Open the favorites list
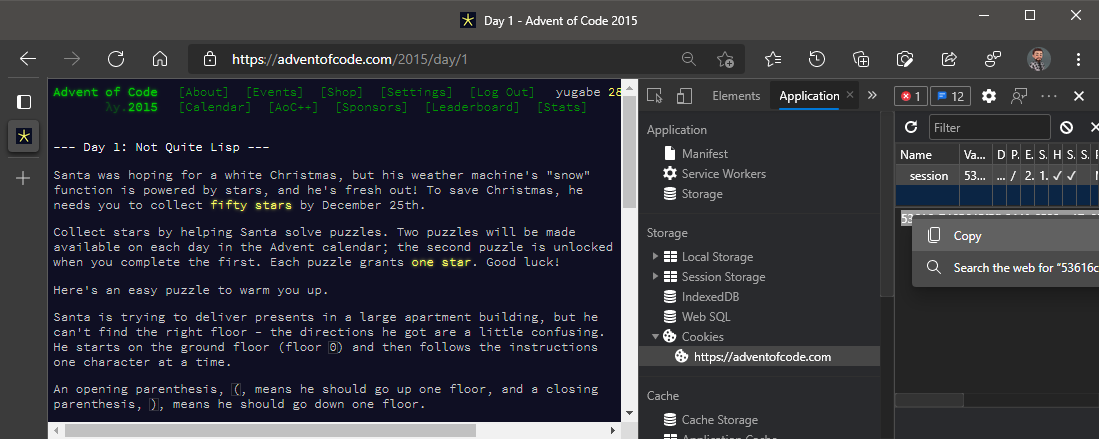The image size is (1099, 439). tap(773, 59)
